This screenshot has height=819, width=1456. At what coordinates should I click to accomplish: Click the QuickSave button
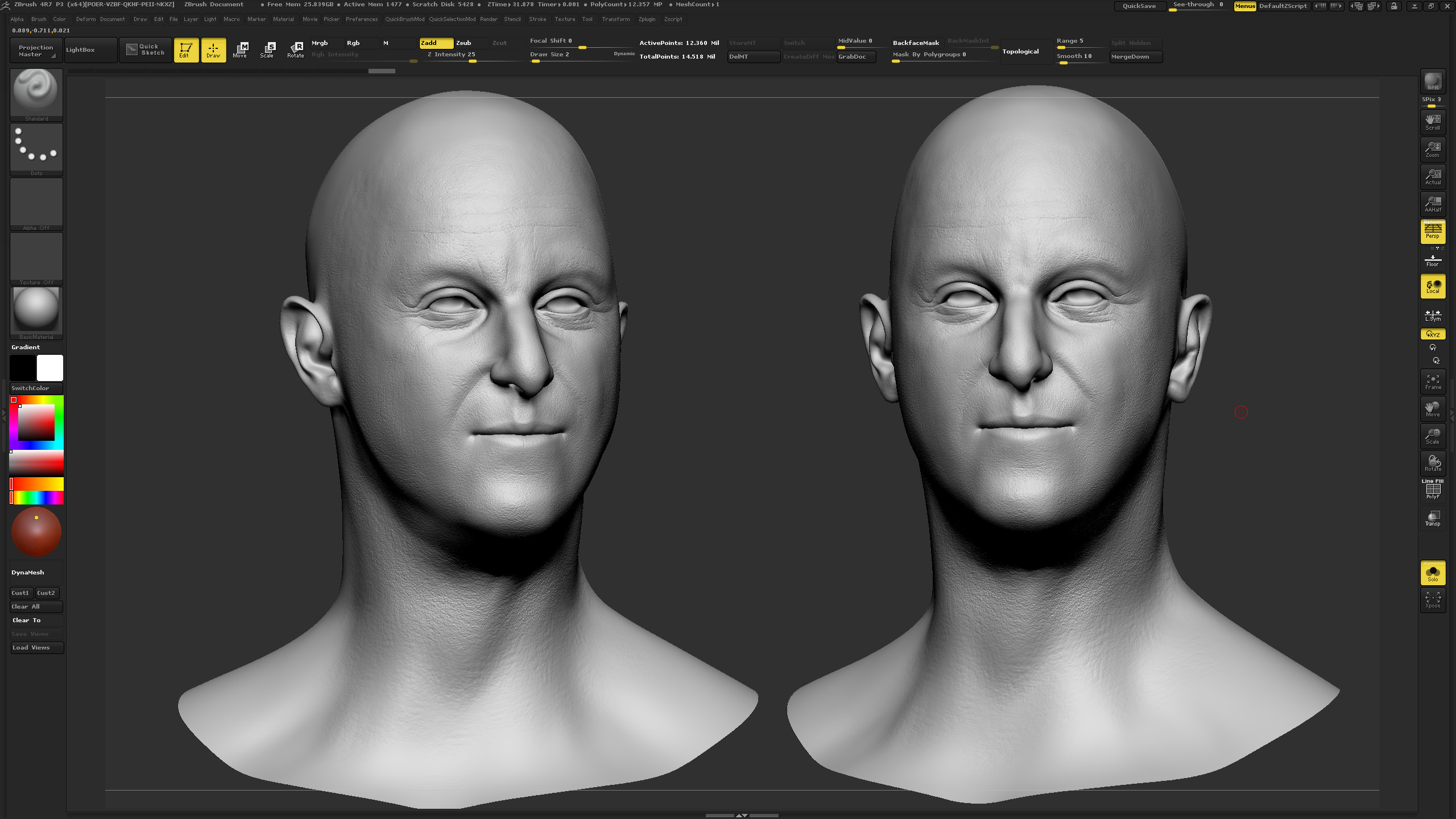(1139, 6)
